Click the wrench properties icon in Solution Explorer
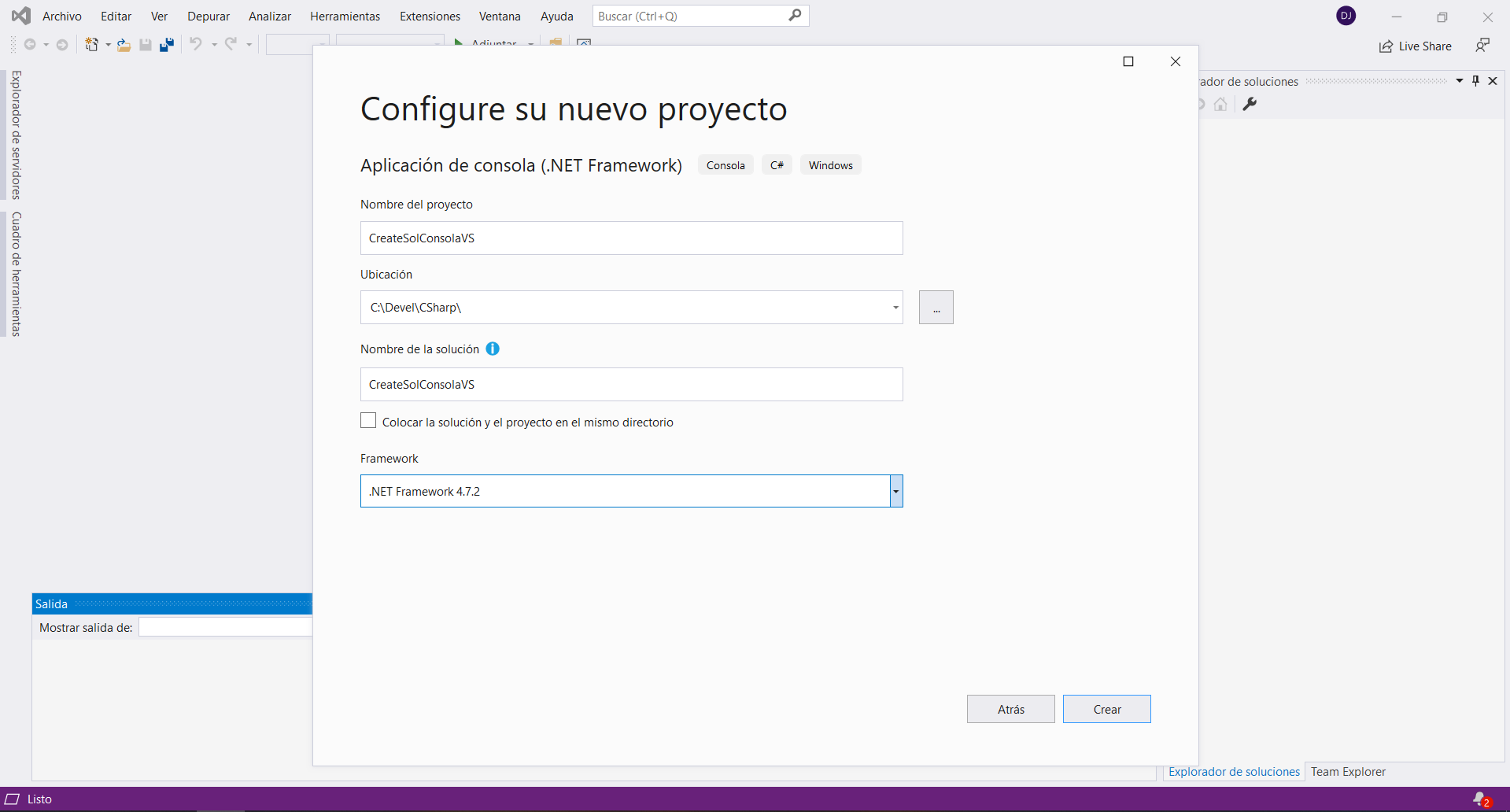Image resolution: width=1510 pixels, height=812 pixels. point(1249,104)
